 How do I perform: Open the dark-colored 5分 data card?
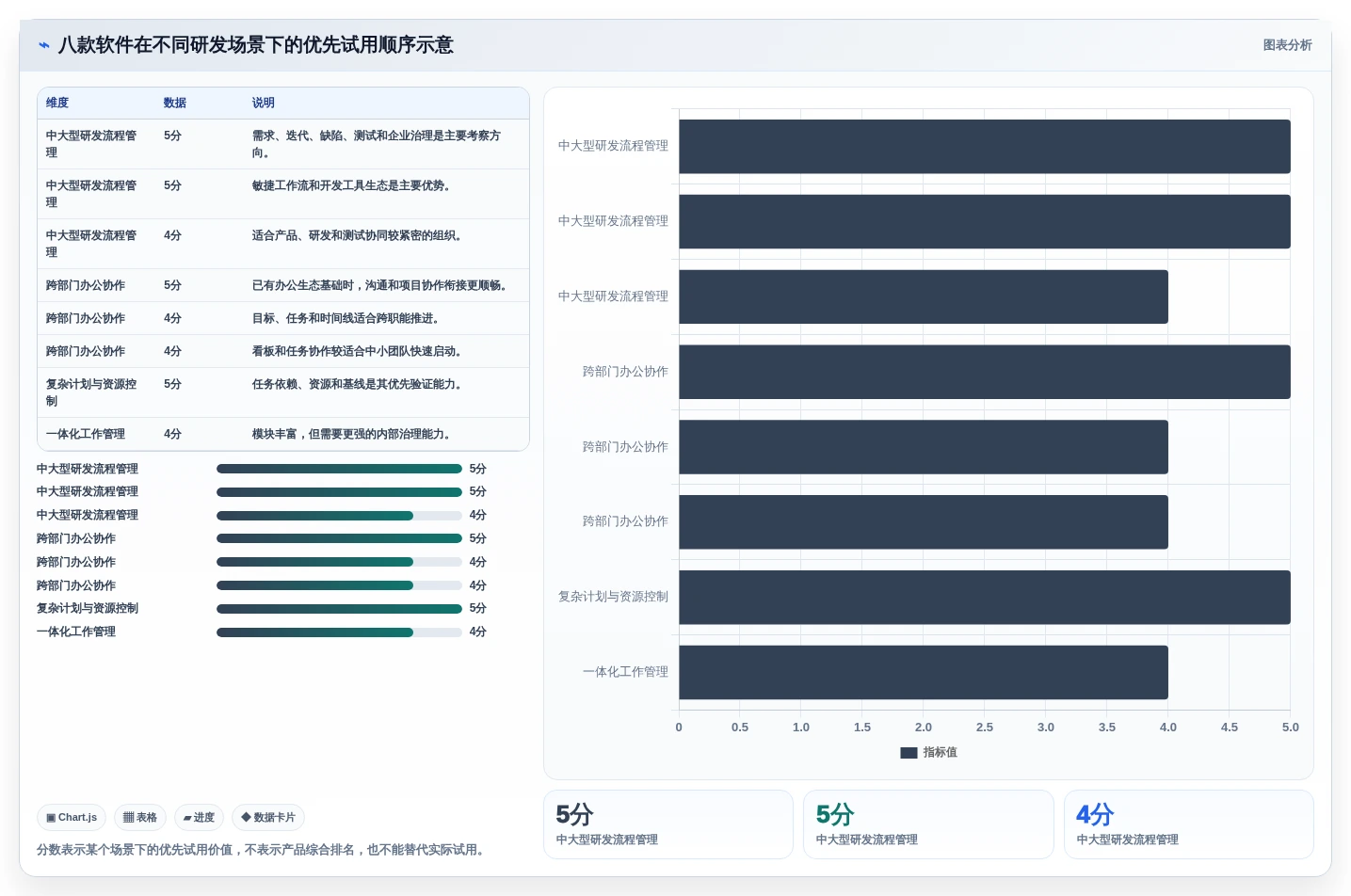[x=668, y=824]
